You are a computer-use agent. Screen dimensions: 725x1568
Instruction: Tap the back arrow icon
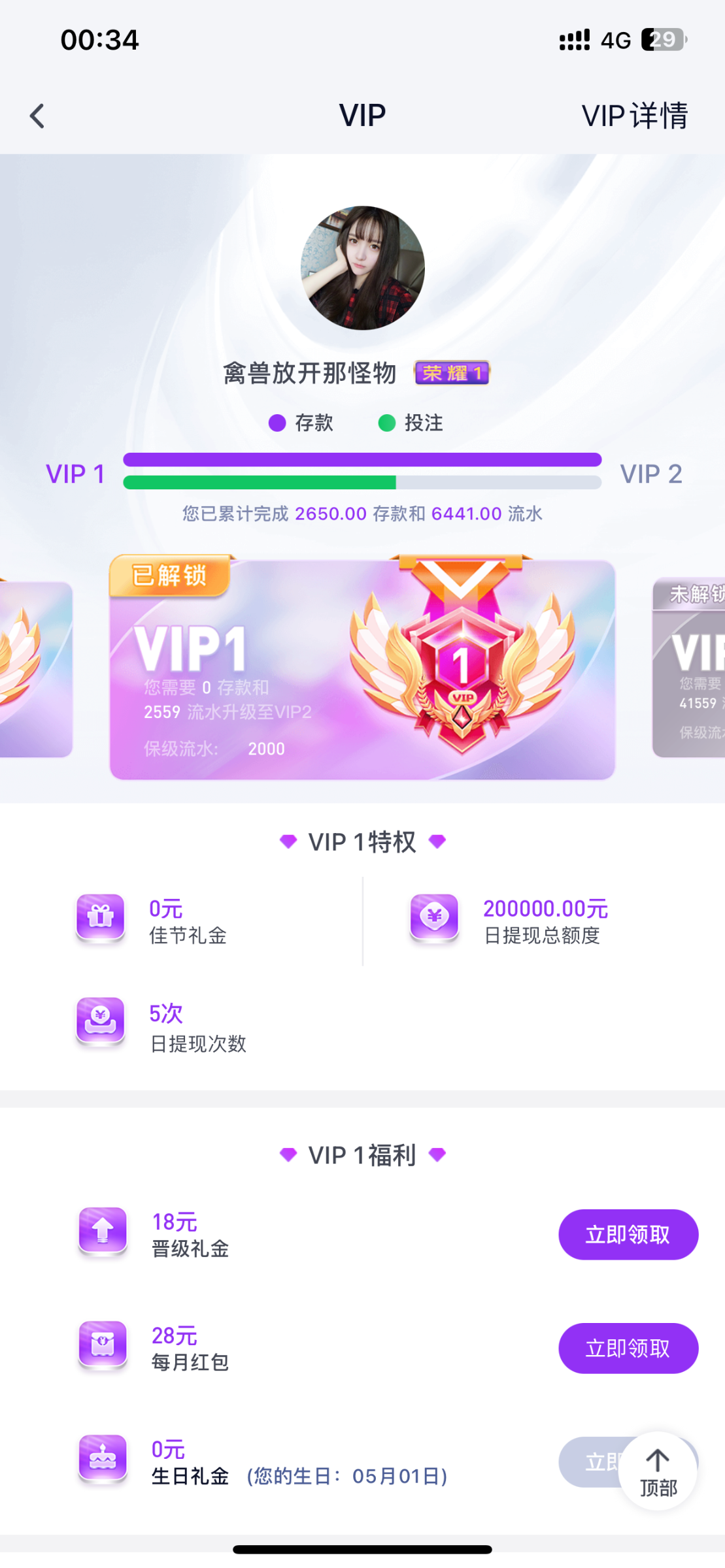tap(37, 116)
